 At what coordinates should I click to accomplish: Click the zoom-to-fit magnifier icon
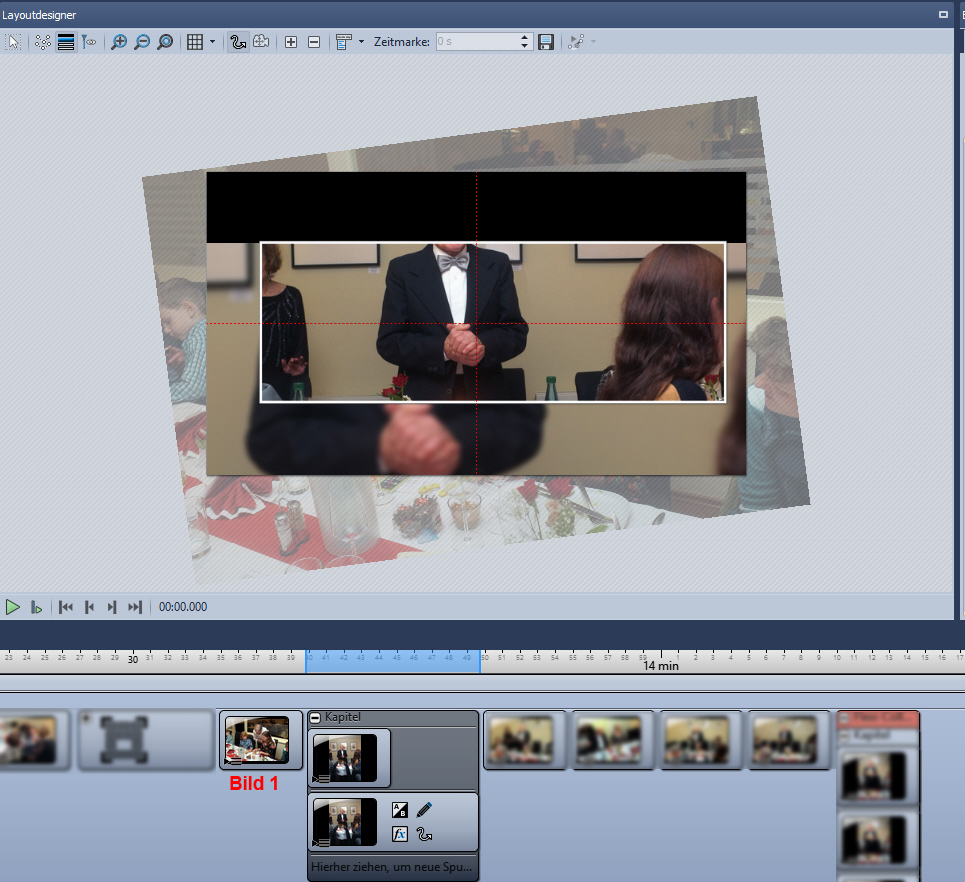click(x=165, y=42)
